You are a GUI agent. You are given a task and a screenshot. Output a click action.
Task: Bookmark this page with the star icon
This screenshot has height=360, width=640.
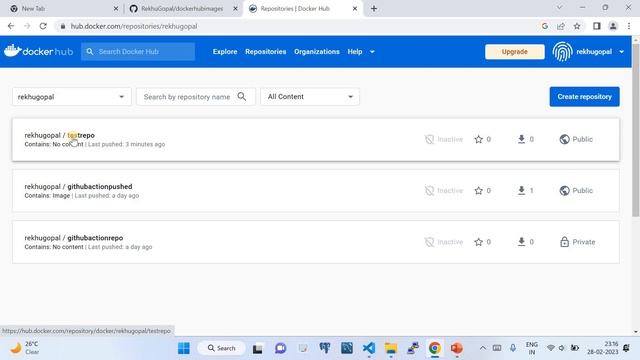tap(577, 26)
